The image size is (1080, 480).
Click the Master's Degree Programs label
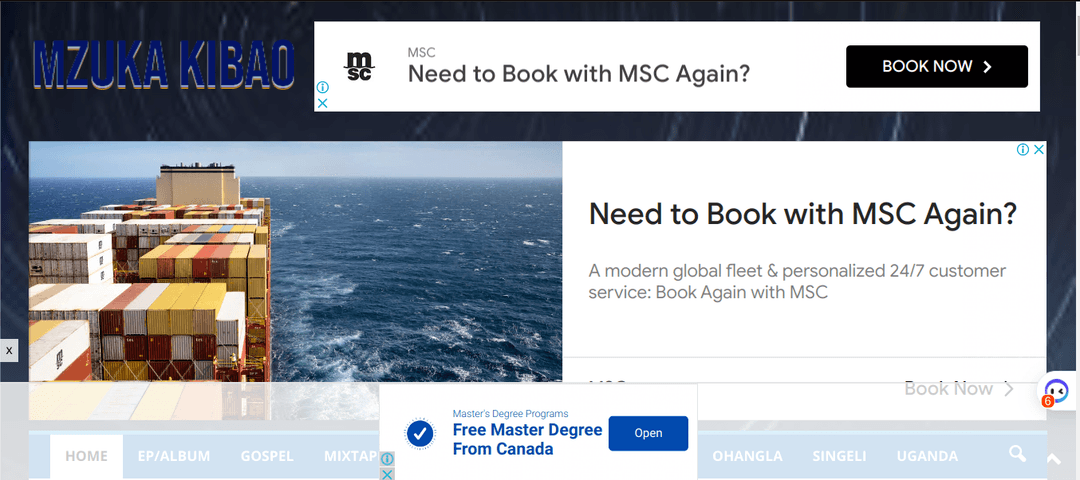coord(510,414)
